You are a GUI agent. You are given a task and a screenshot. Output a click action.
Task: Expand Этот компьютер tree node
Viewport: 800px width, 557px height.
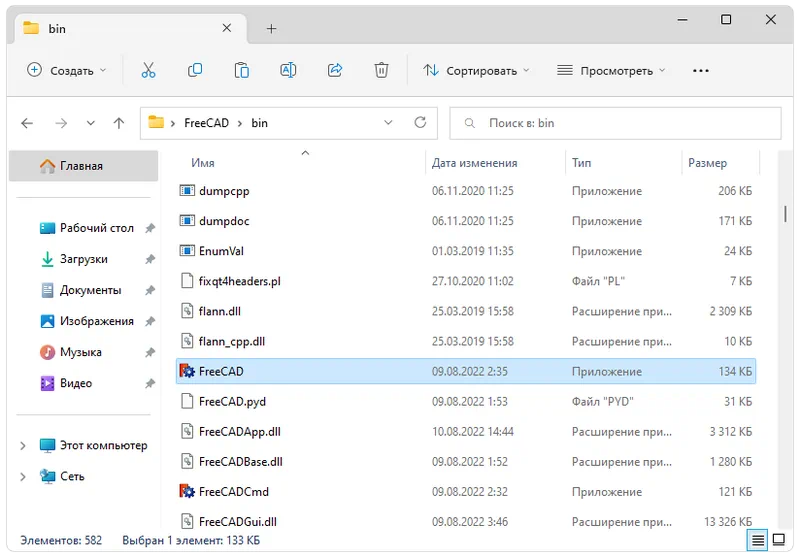coord(23,445)
